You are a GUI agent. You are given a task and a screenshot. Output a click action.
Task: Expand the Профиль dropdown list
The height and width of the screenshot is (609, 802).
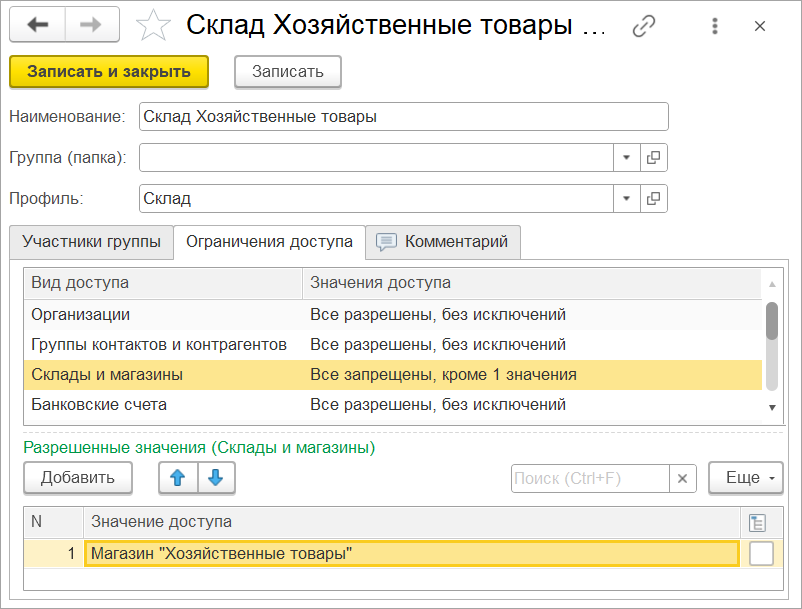point(626,198)
